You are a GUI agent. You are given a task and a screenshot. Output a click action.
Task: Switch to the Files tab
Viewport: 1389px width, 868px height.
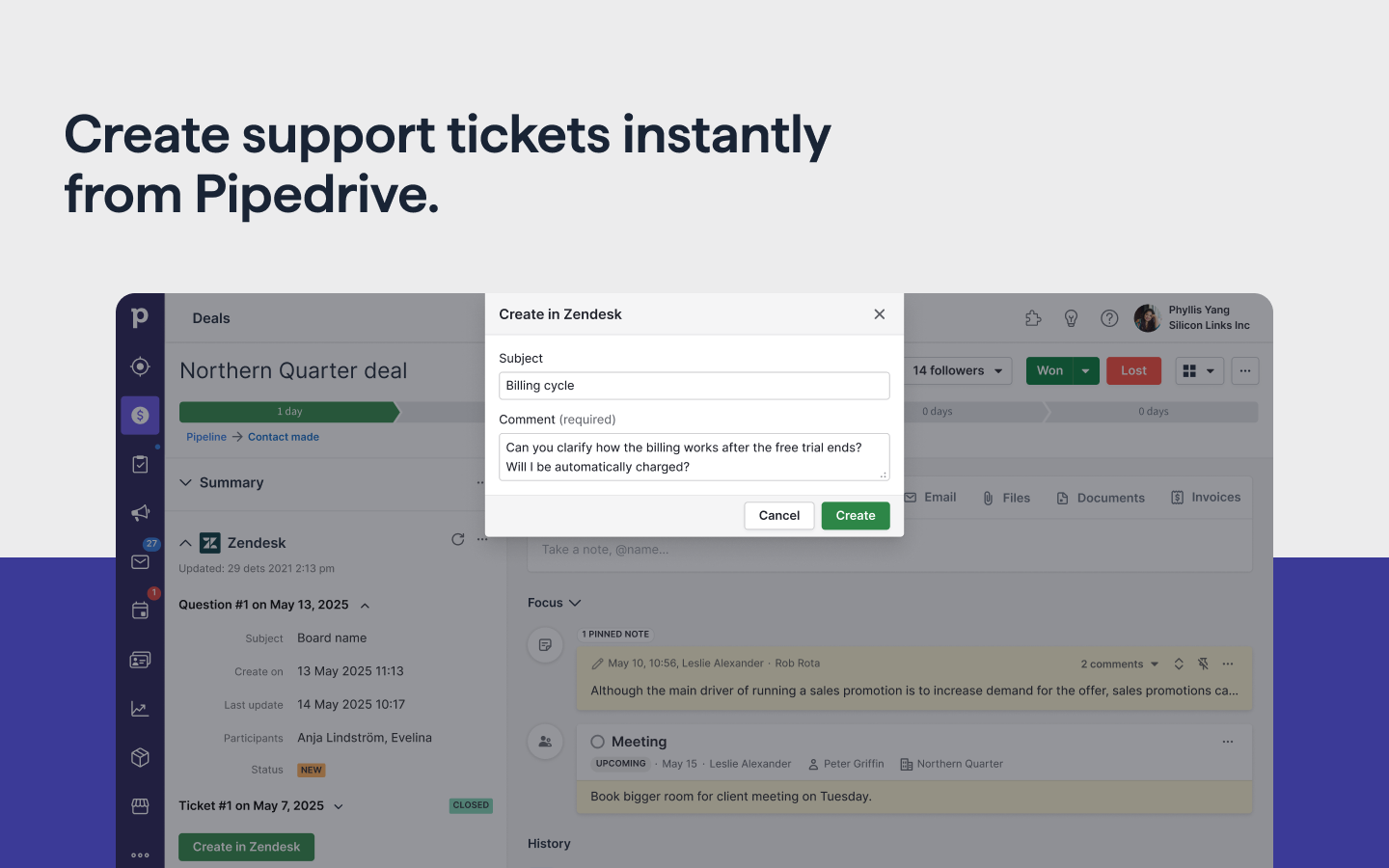pyautogui.click(x=1006, y=498)
